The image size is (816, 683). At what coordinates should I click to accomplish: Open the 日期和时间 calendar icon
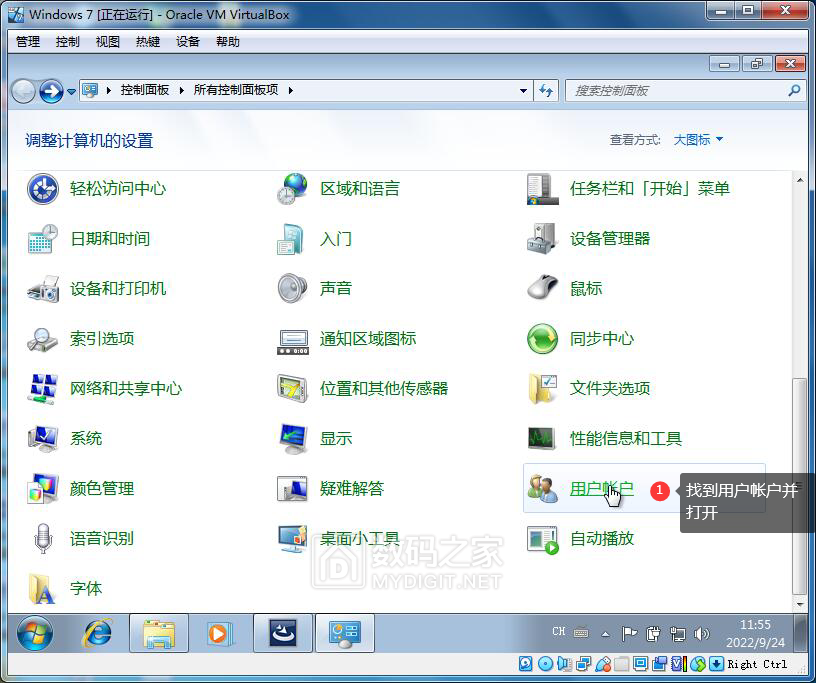point(43,239)
